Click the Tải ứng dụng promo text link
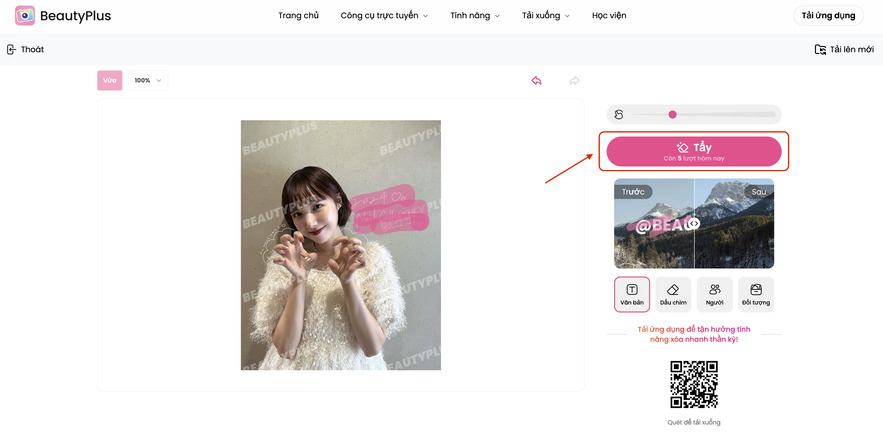This screenshot has height=439, width=883. (x=694, y=334)
